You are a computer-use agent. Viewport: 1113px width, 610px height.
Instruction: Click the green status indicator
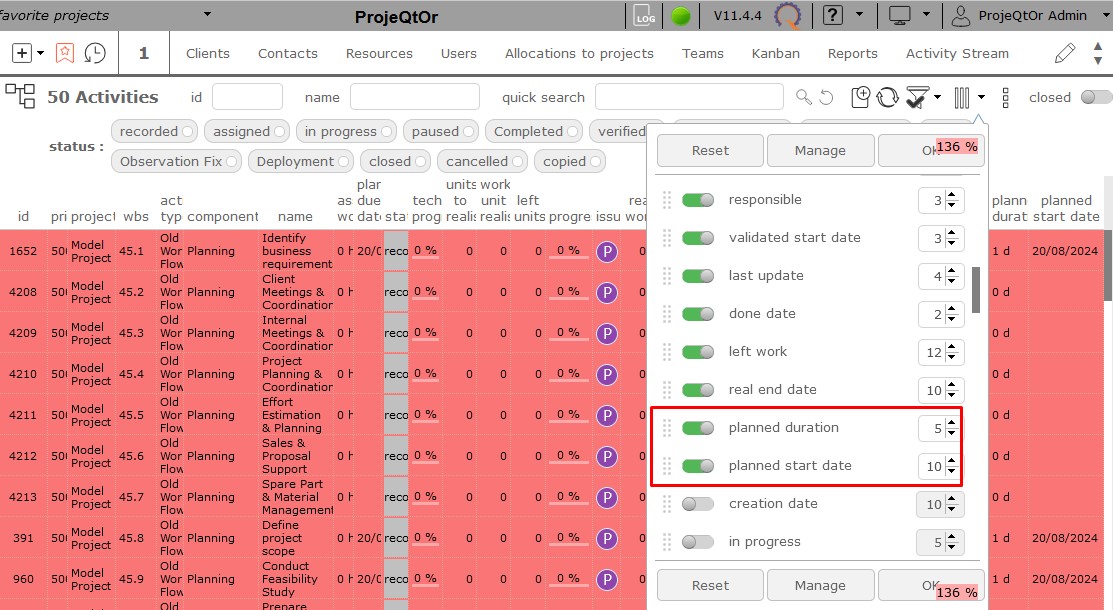(681, 16)
